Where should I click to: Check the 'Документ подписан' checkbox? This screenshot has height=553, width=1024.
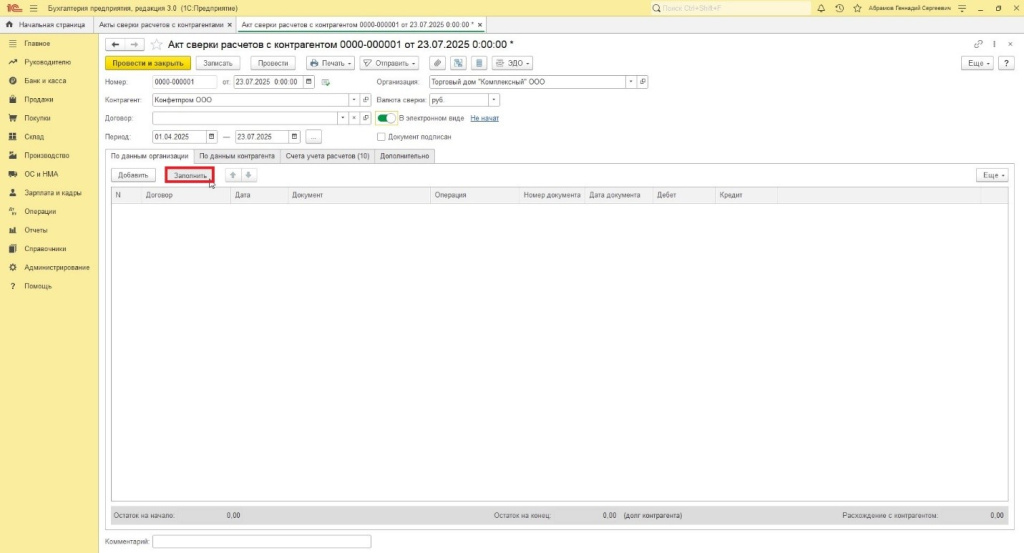click(381, 136)
